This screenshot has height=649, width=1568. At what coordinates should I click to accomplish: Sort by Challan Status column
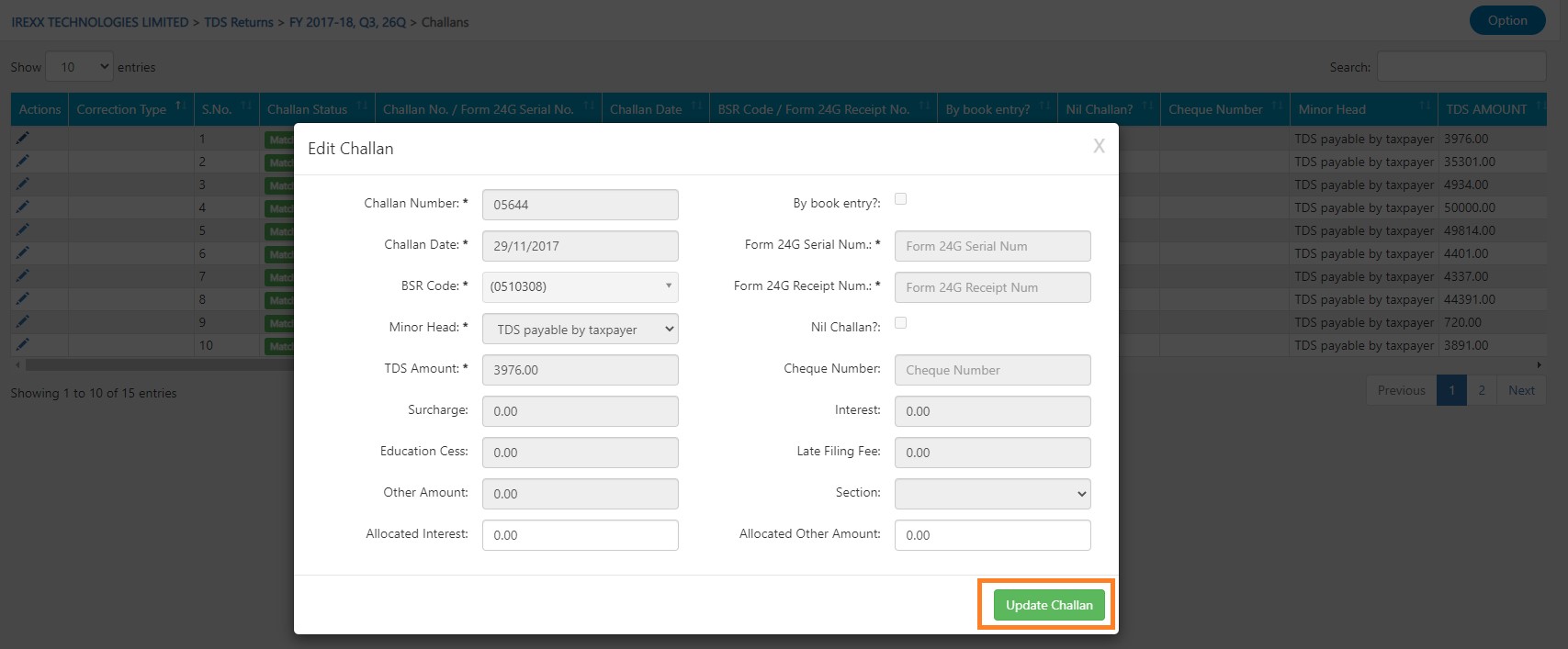[x=317, y=109]
